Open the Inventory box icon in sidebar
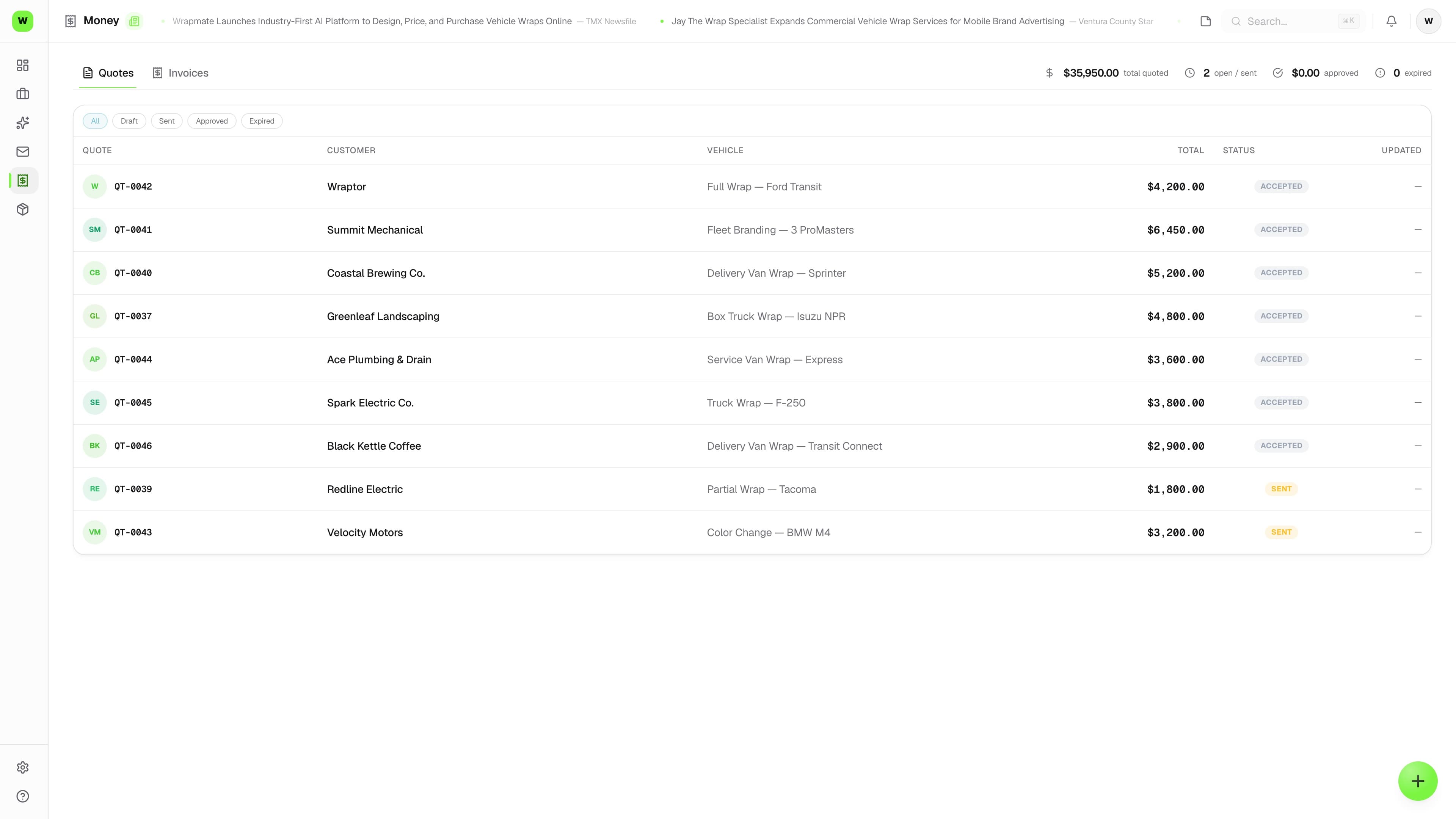Viewport: 1456px width, 819px height. coord(23,209)
